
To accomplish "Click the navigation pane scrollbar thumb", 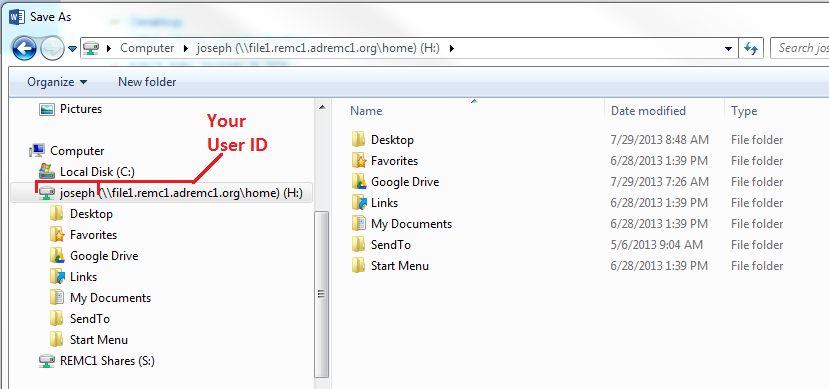I will pos(321,293).
